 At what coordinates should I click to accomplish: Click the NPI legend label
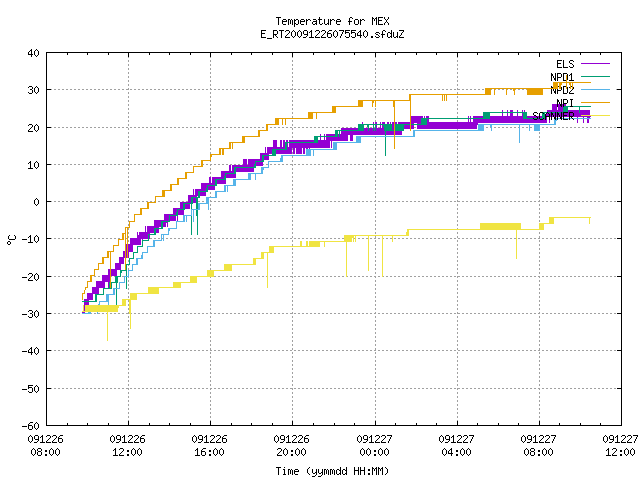click(x=565, y=103)
